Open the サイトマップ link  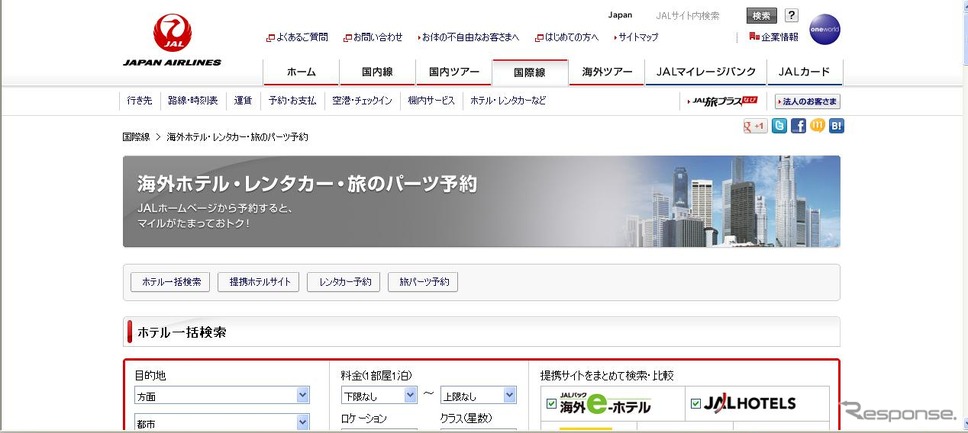pos(636,37)
